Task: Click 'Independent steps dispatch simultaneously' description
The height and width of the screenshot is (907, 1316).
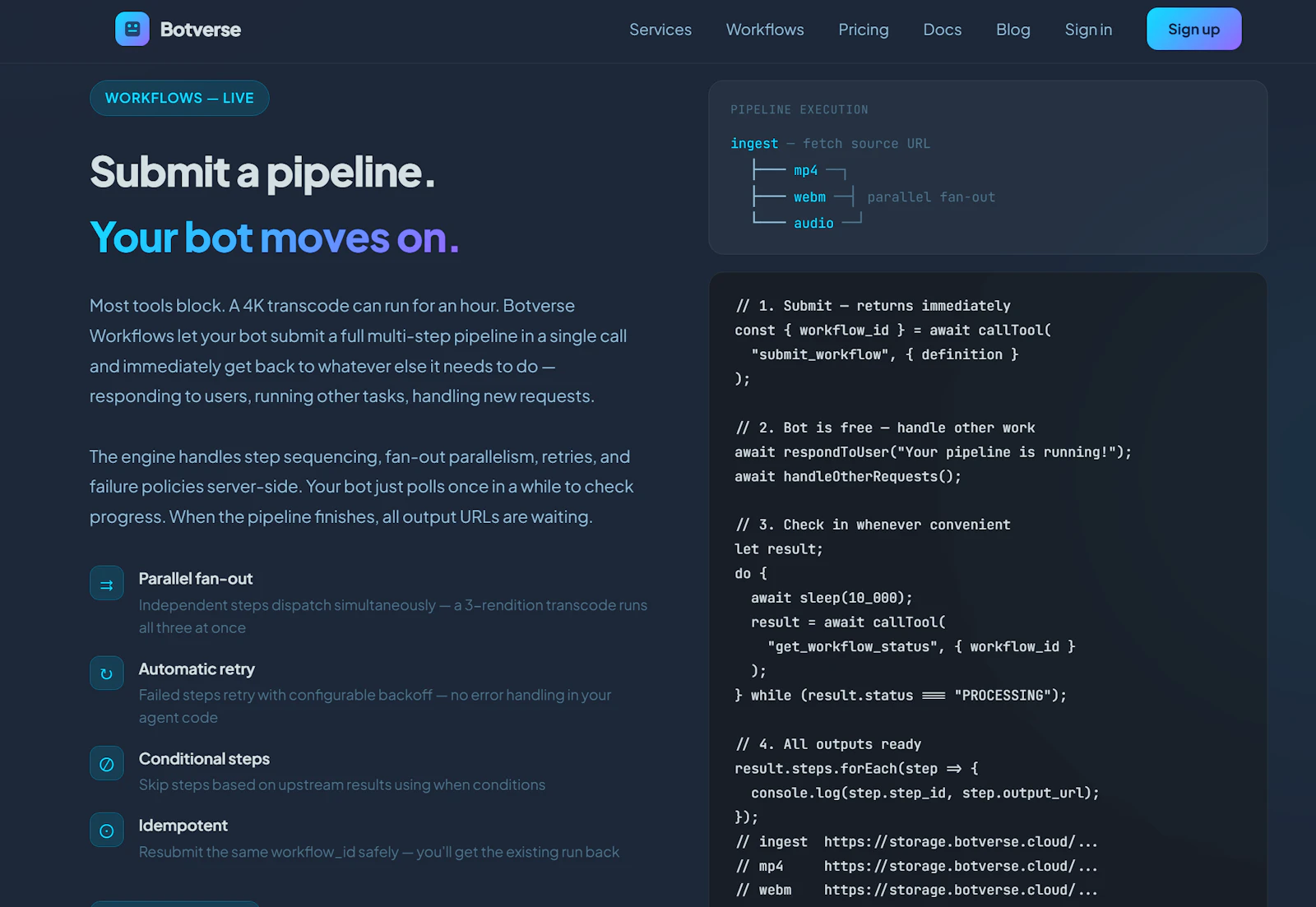Action: pos(393,617)
